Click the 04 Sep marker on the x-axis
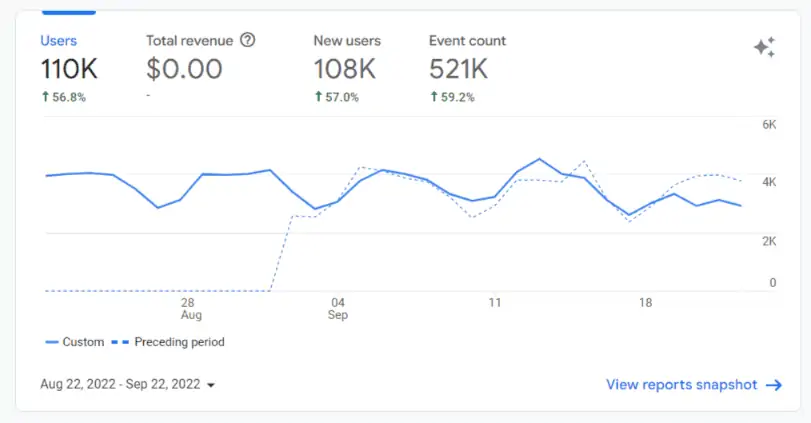Viewport: 811px width, 423px height. point(338,308)
